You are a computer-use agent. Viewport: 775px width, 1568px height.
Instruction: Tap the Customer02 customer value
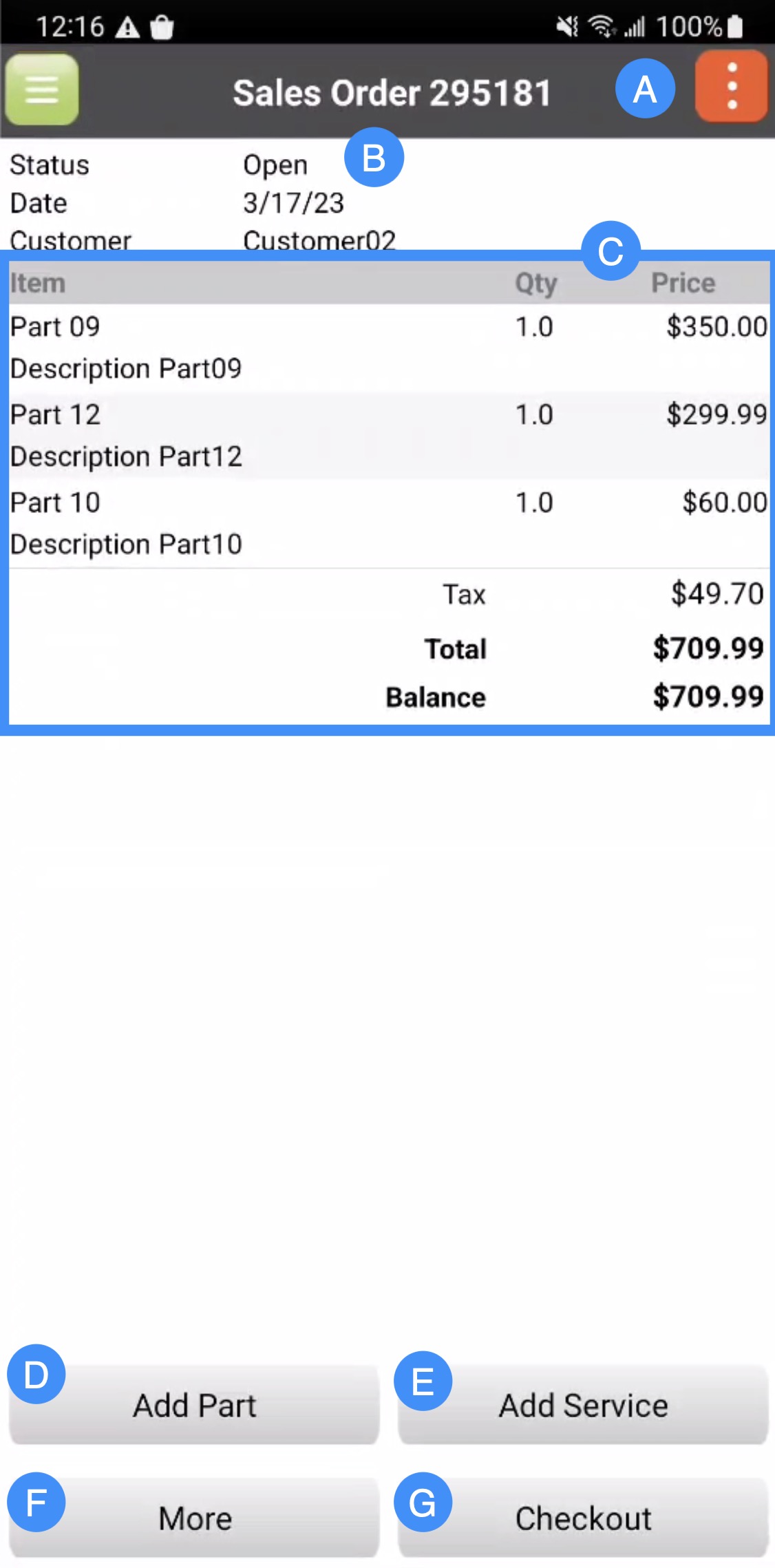click(x=319, y=240)
